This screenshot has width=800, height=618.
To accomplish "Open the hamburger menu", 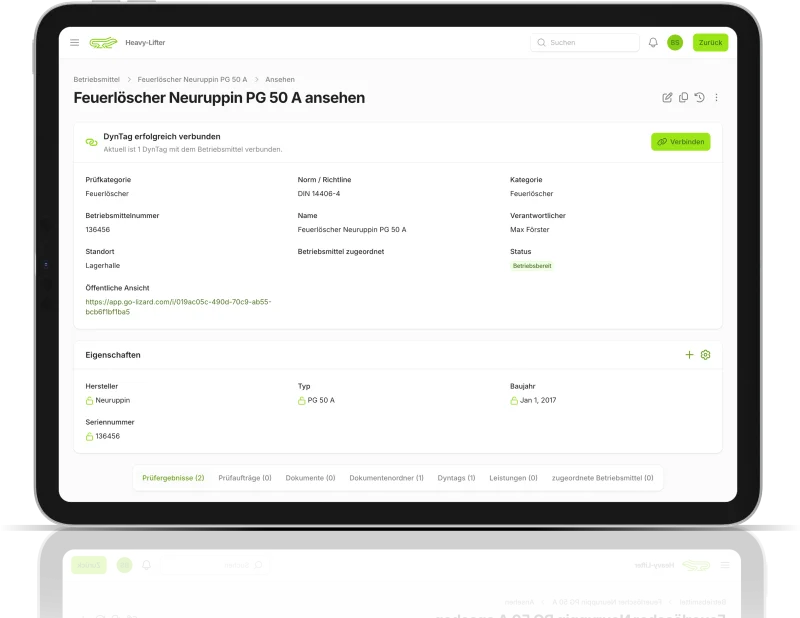I will click(75, 43).
